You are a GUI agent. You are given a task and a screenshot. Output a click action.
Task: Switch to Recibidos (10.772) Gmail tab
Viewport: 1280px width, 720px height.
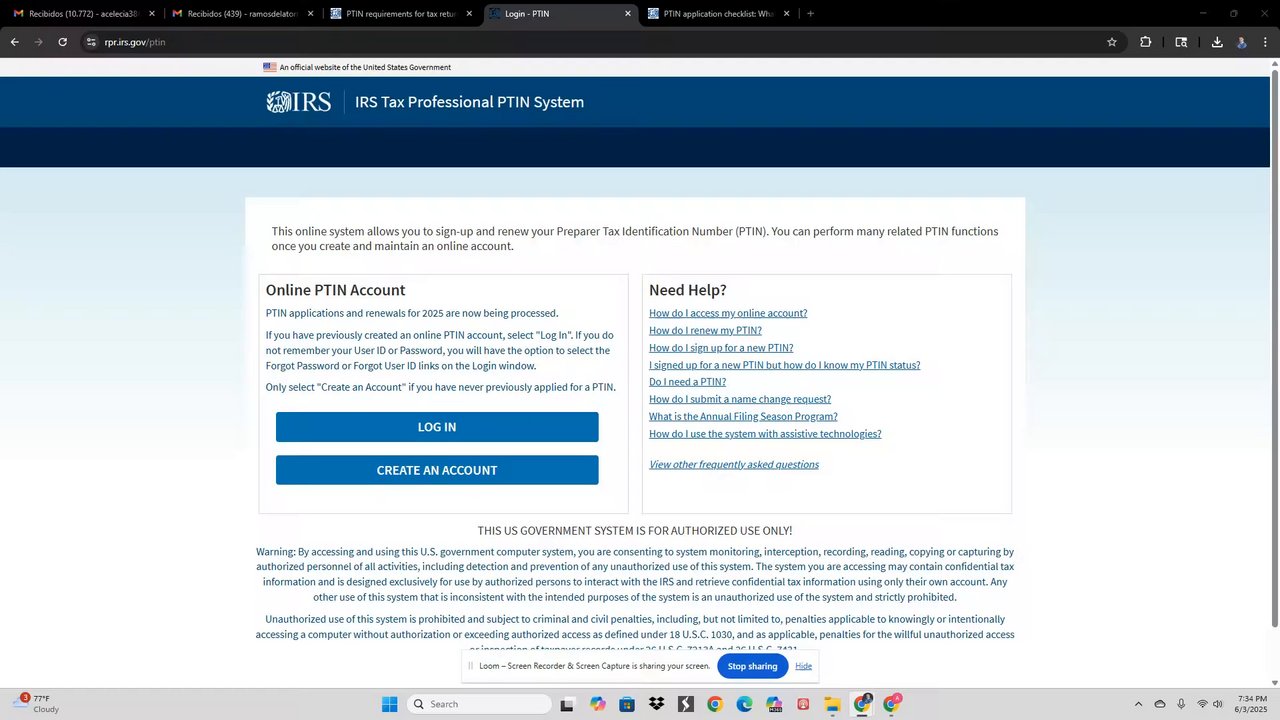pyautogui.click(x=84, y=14)
